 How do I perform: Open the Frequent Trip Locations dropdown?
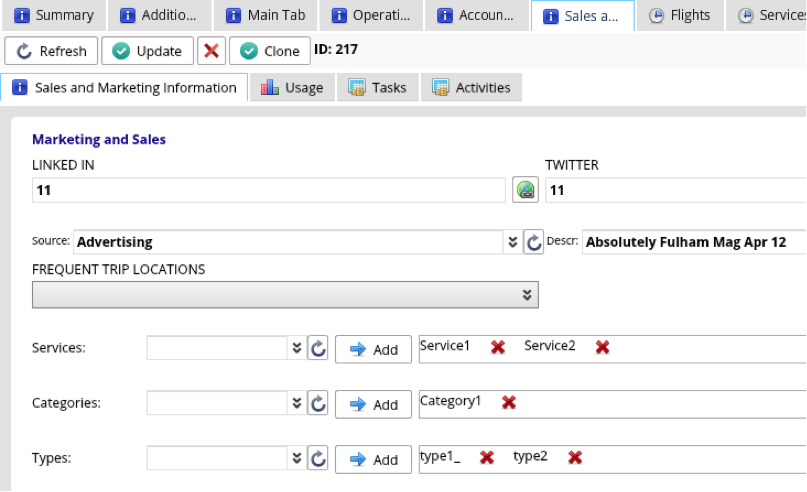[x=526, y=295]
